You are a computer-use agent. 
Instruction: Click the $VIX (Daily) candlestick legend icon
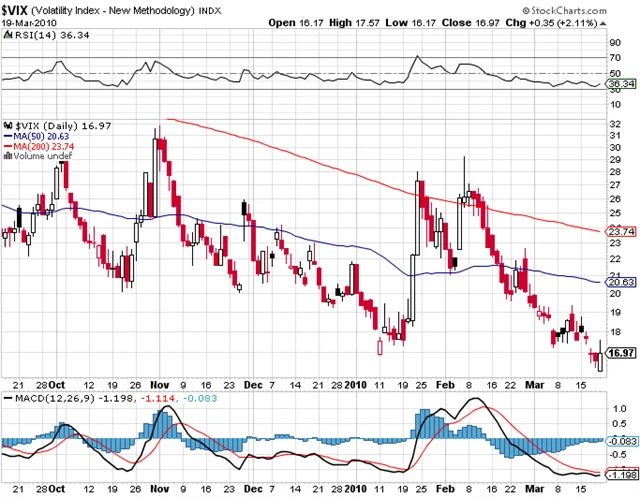point(7,126)
